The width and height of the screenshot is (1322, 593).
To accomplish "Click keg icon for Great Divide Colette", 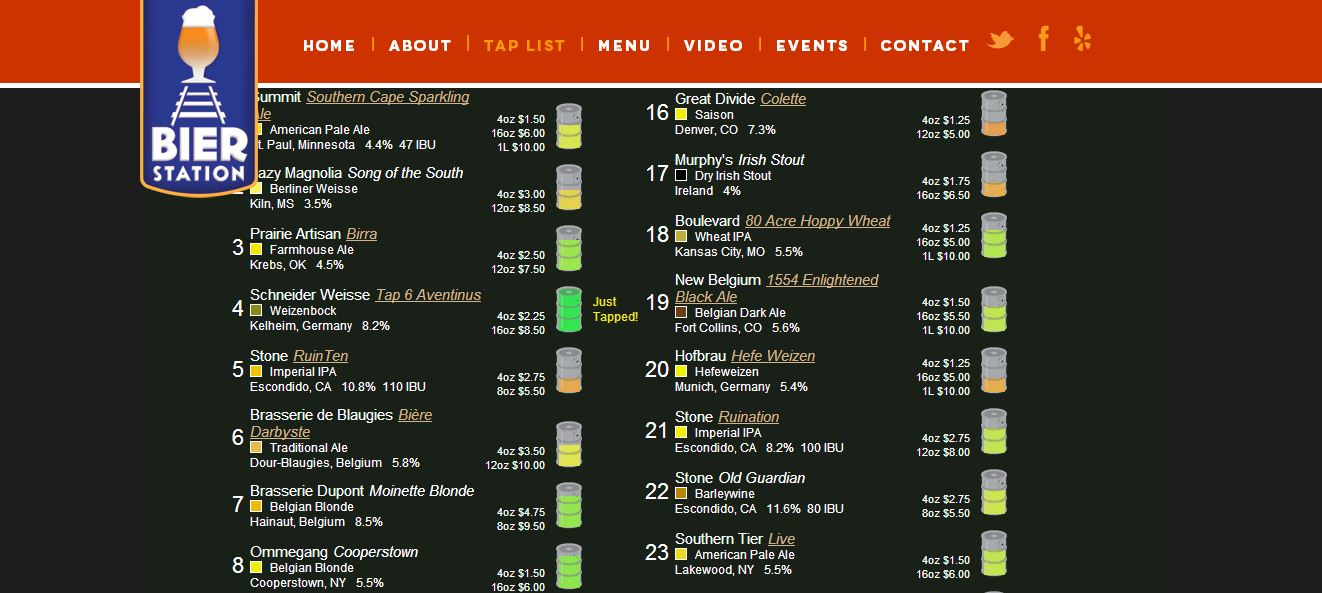I will tap(994, 114).
